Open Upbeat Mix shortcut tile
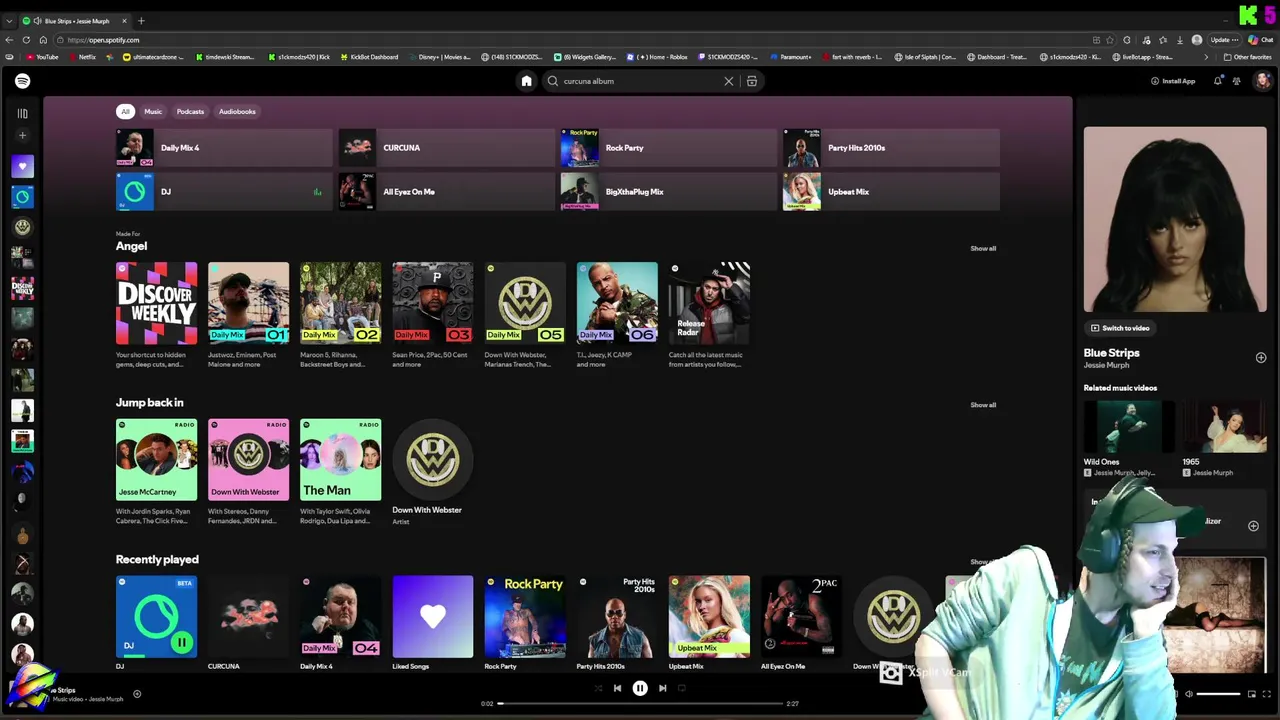Screen dimensions: 1280x720 click(890, 192)
